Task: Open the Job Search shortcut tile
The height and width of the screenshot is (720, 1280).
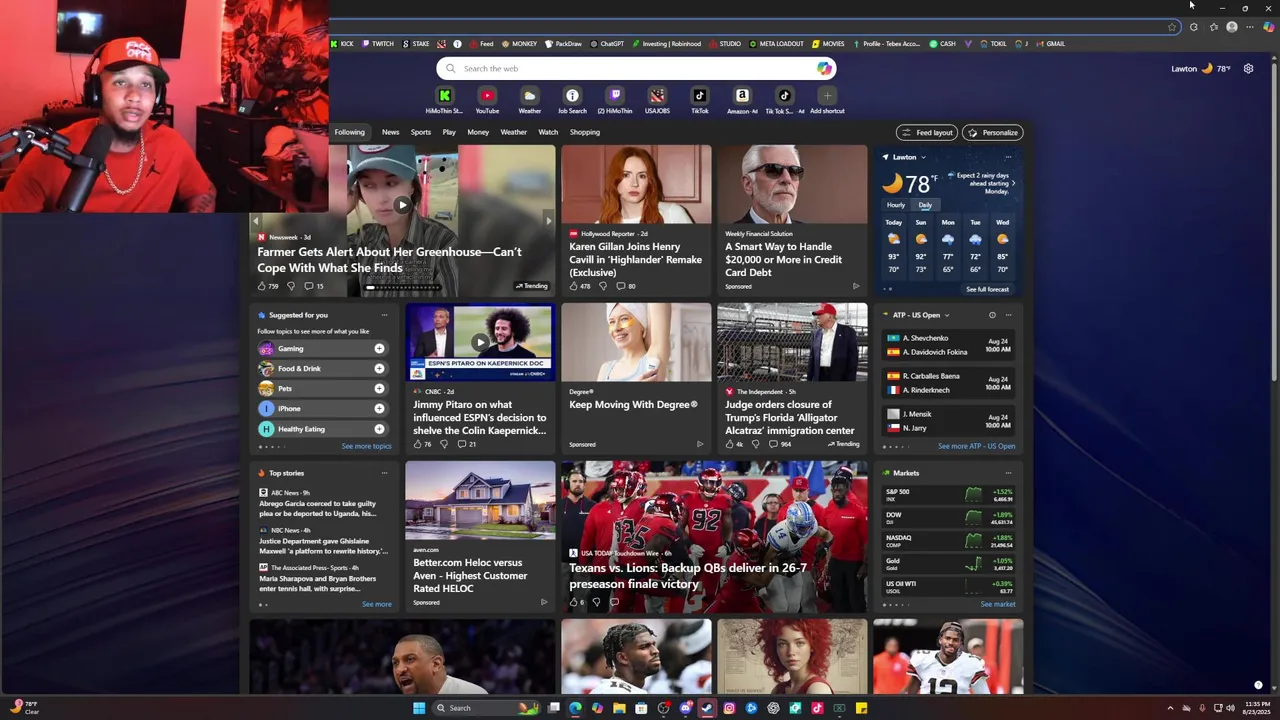Action: 572,100
